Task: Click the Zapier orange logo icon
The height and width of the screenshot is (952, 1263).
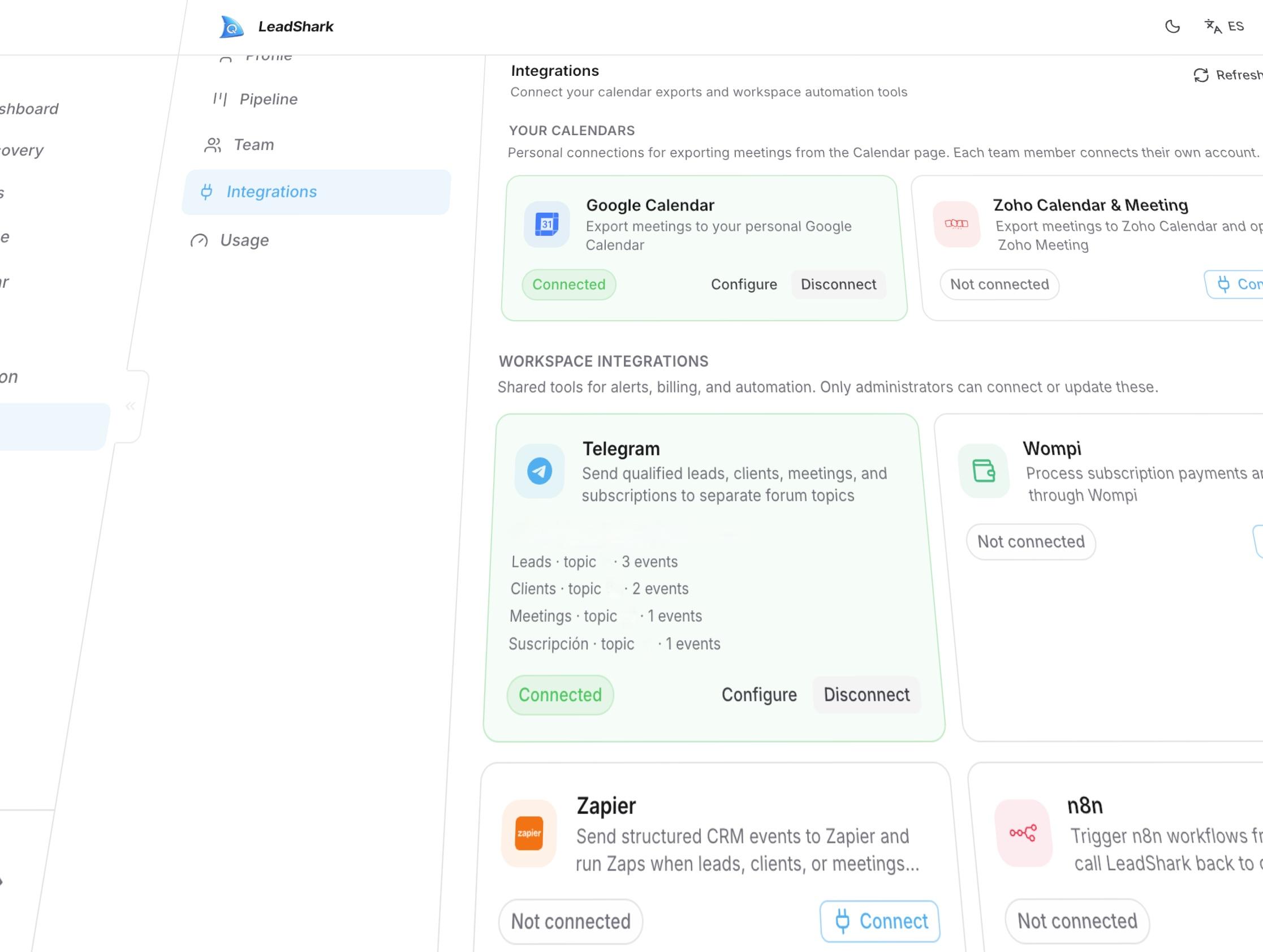Action: 529,833
